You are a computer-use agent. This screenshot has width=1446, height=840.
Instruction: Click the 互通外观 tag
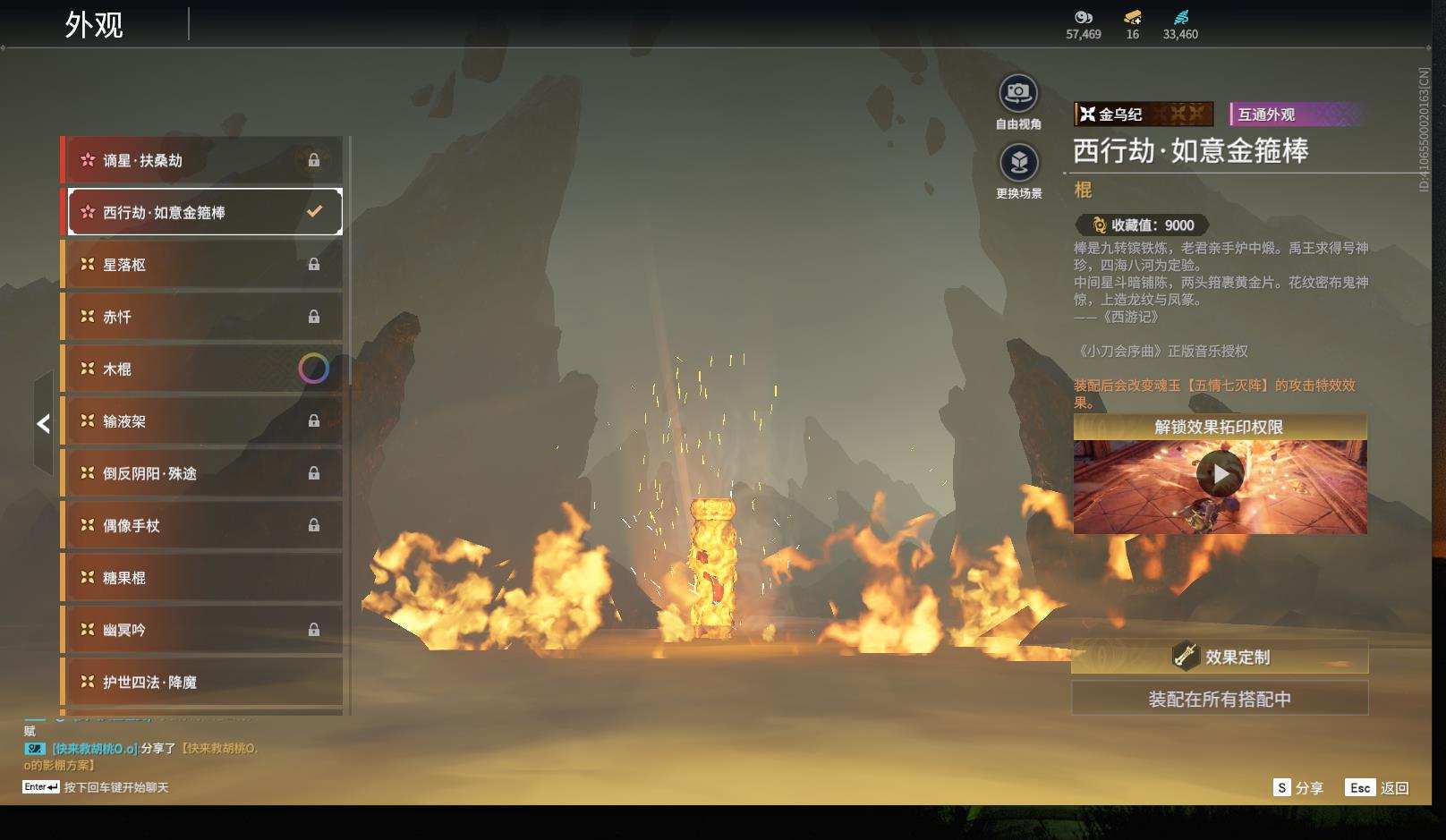(x=1297, y=114)
